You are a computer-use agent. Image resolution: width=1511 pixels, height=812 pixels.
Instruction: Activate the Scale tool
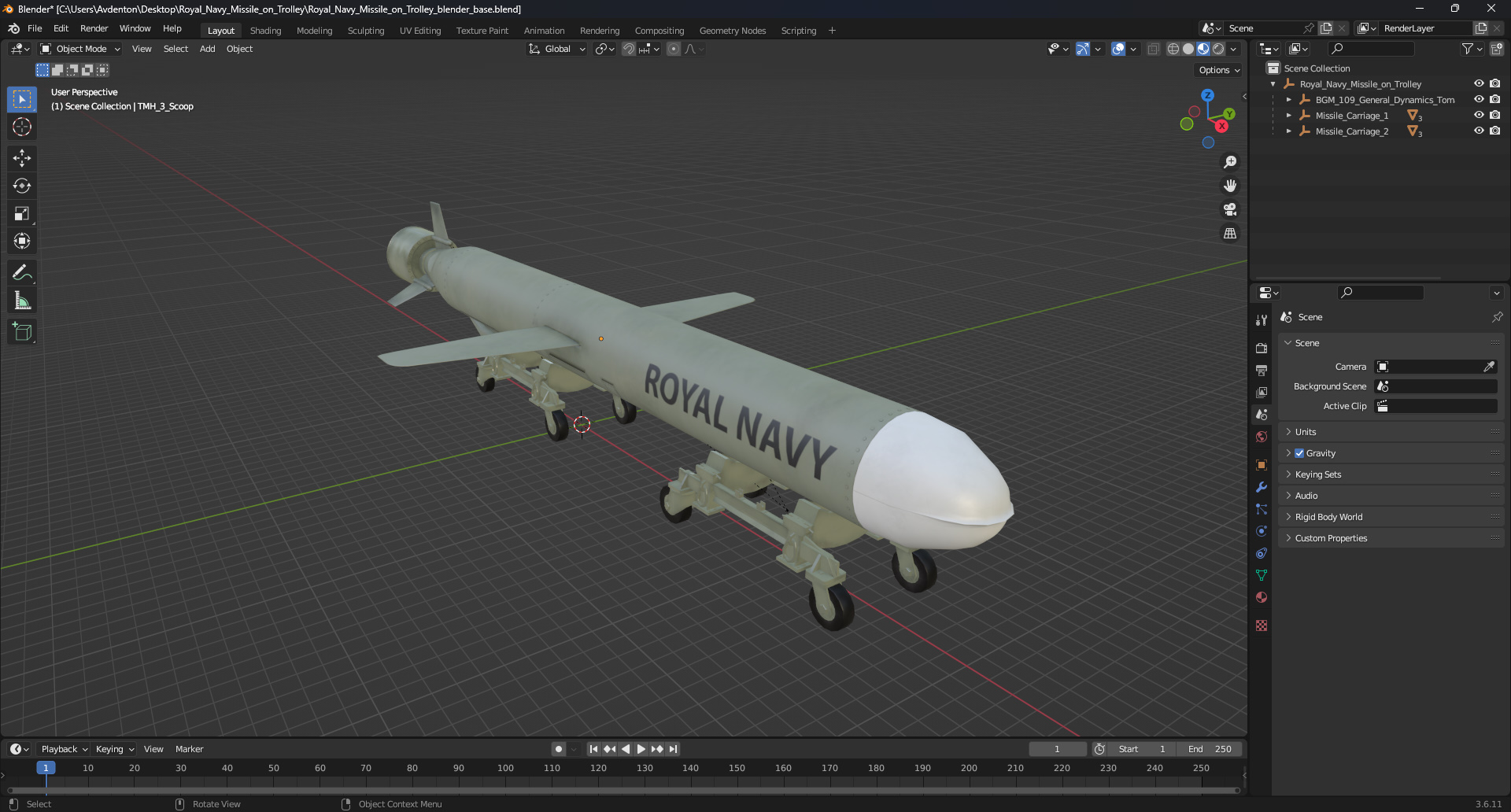[22, 213]
